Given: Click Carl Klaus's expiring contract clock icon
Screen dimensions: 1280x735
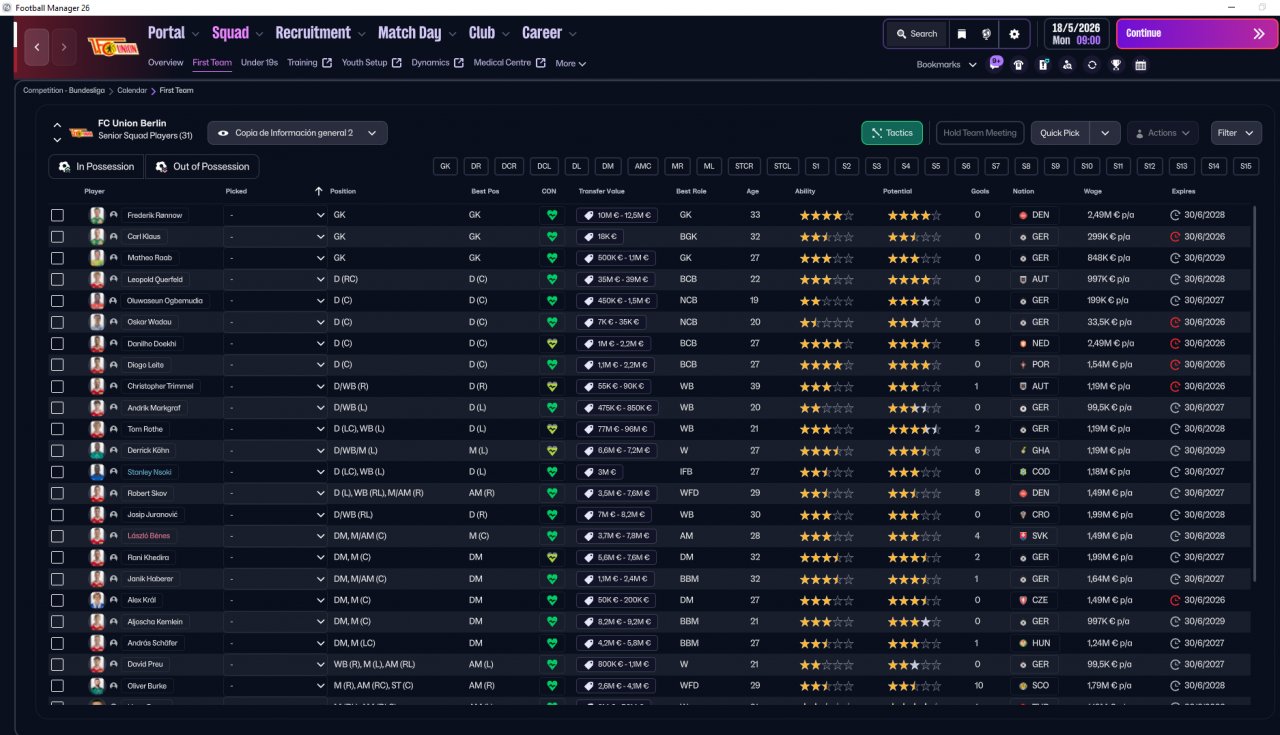Looking at the screenshot, I should (1176, 237).
